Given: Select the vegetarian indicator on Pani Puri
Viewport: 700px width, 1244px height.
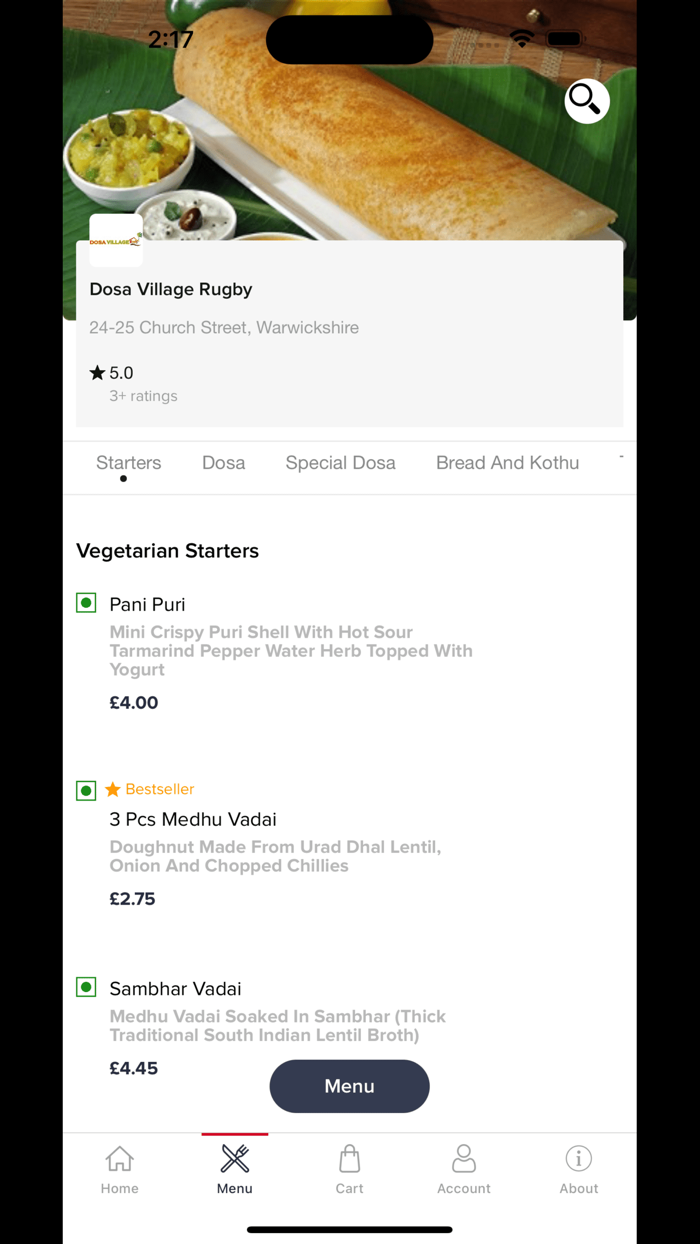Looking at the screenshot, I should coord(86,602).
